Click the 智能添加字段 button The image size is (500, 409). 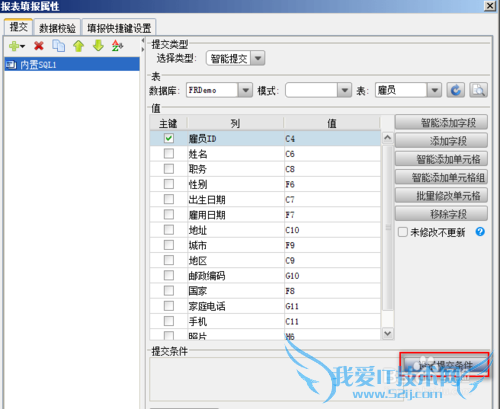[x=441, y=123]
